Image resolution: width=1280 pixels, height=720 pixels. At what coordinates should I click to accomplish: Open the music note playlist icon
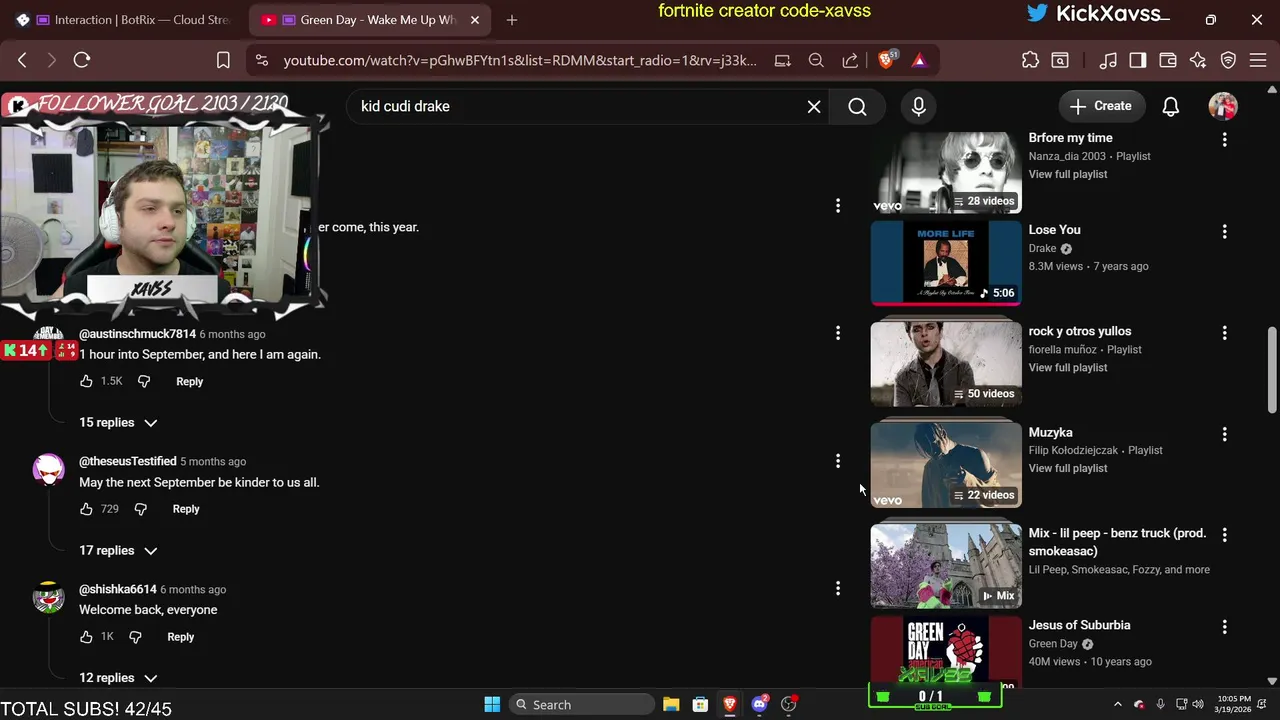click(1108, 60)
